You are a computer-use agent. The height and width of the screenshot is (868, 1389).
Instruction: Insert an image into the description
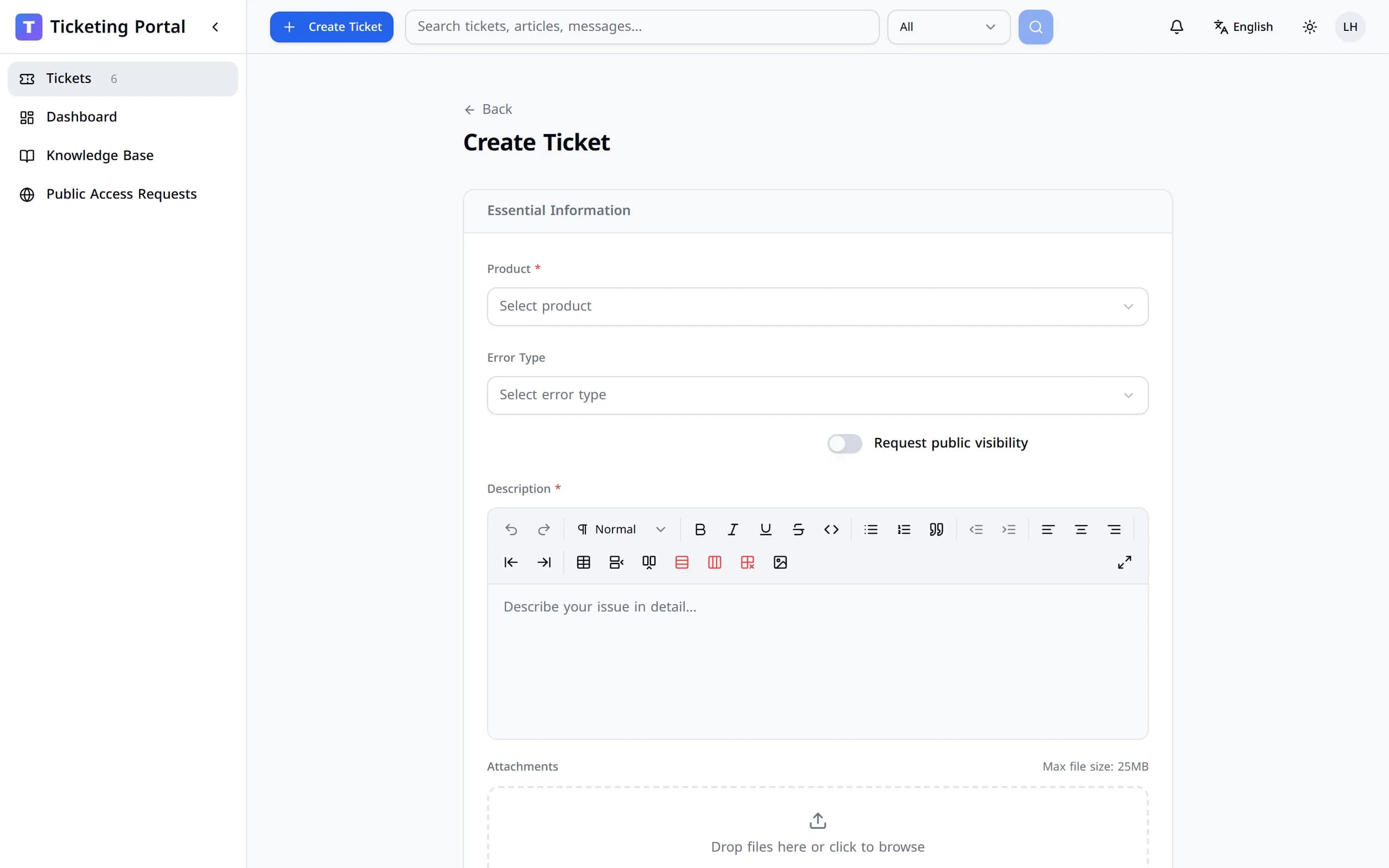[780, 563]
